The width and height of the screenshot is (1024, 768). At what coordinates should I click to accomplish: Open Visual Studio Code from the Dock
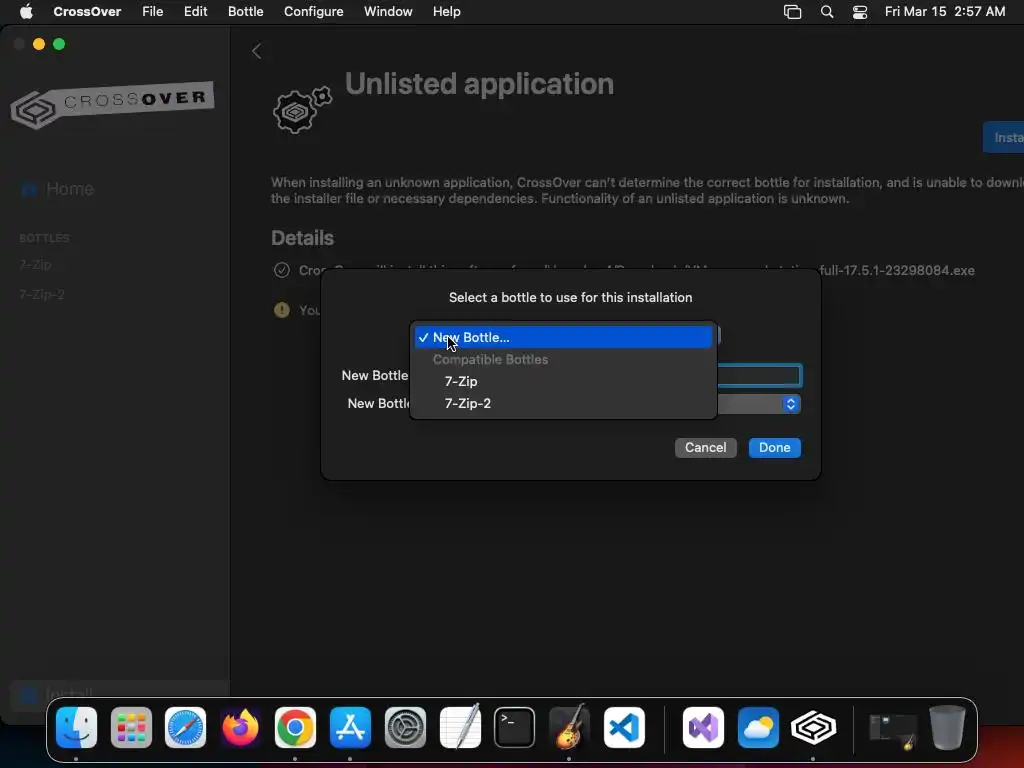[x=624, y=728]
